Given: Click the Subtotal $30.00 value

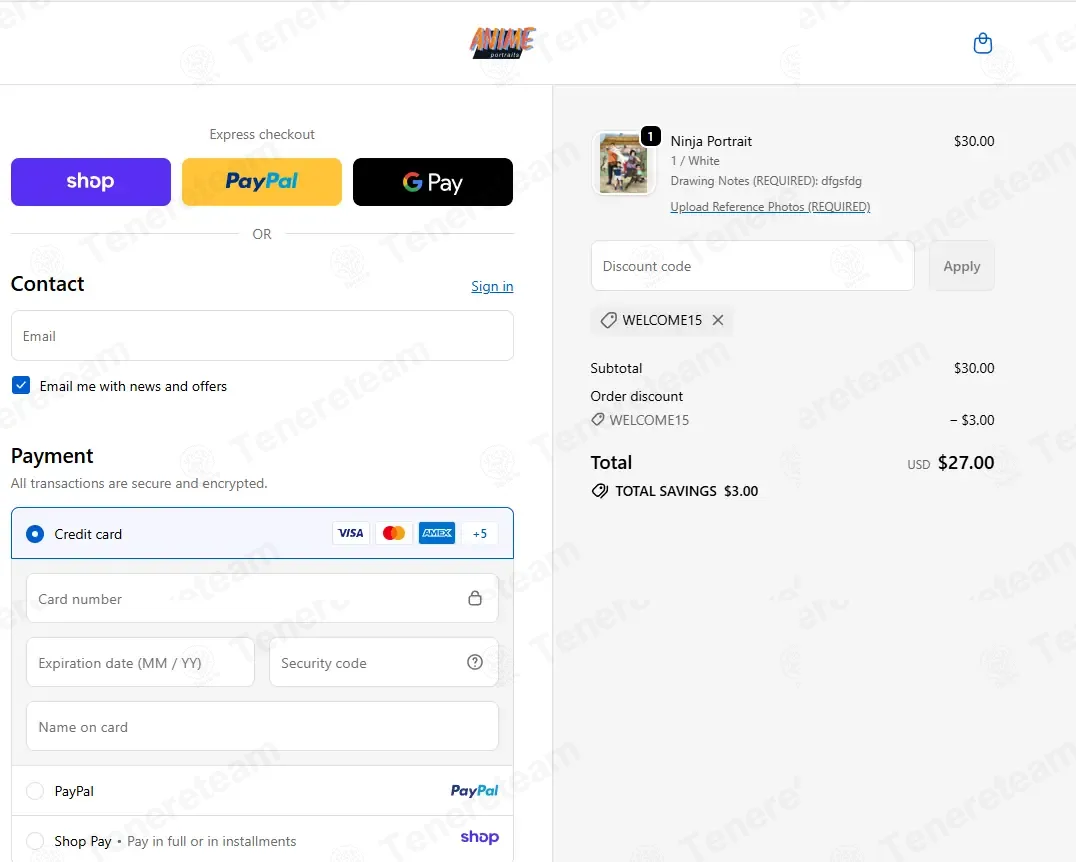Looking at the screenshot, I should tap(974, 368).
